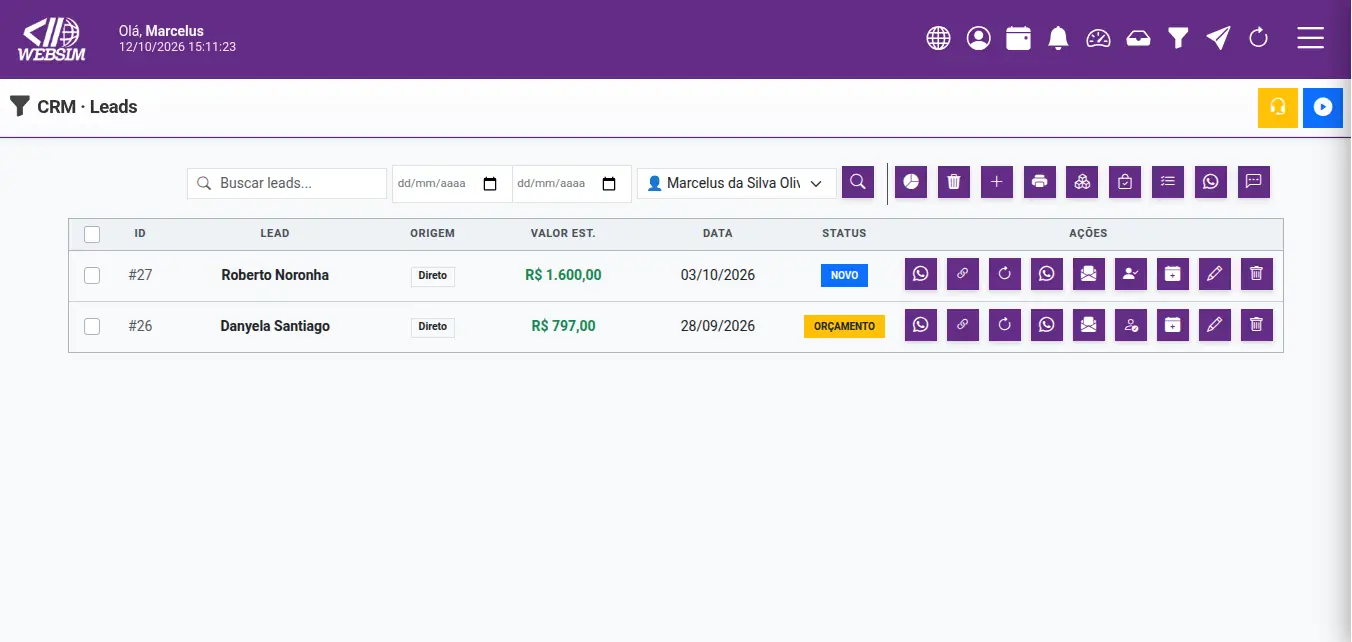The image size is (1352, 642).
Task: Sort by VALOR EST. column header
Action: pos(563,233)
